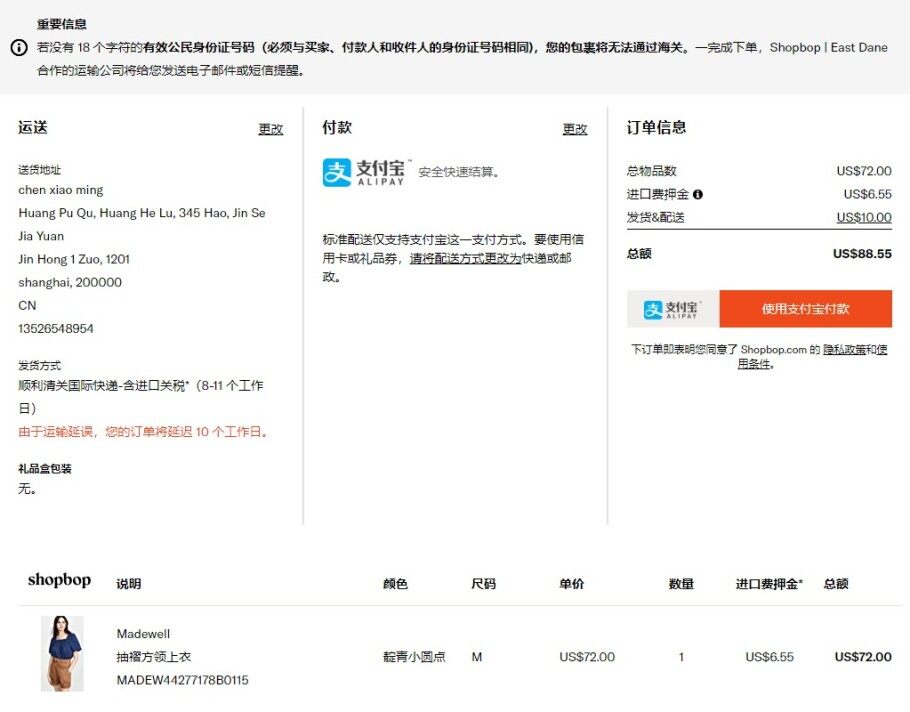
Task: Click the orange 使用支付宝付款 button
Action: coord(806,309)
